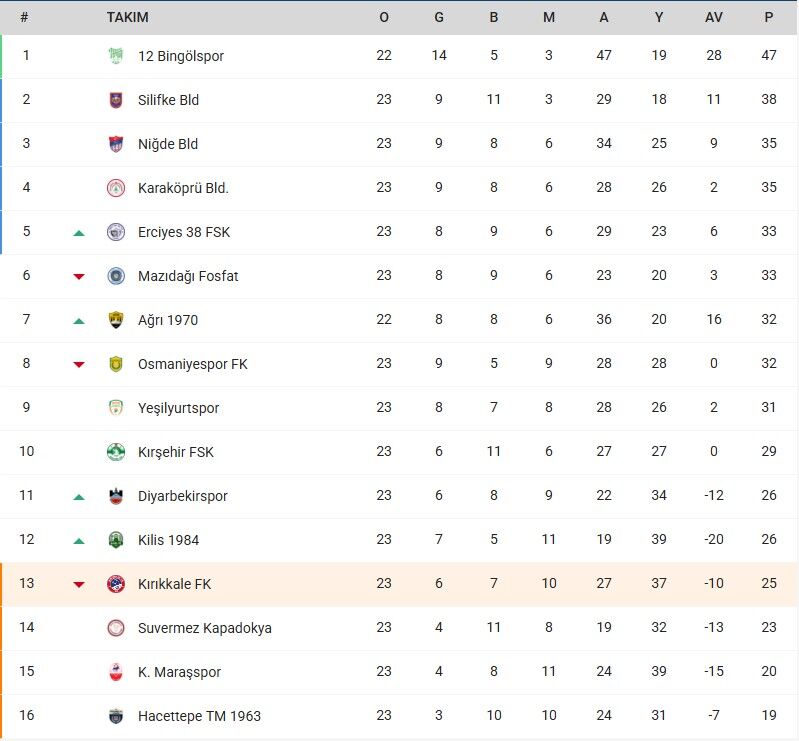Open the Suvermez Kapadokya team page
Image resolution: width=799 pixels, height=741 pixels.
204,628
